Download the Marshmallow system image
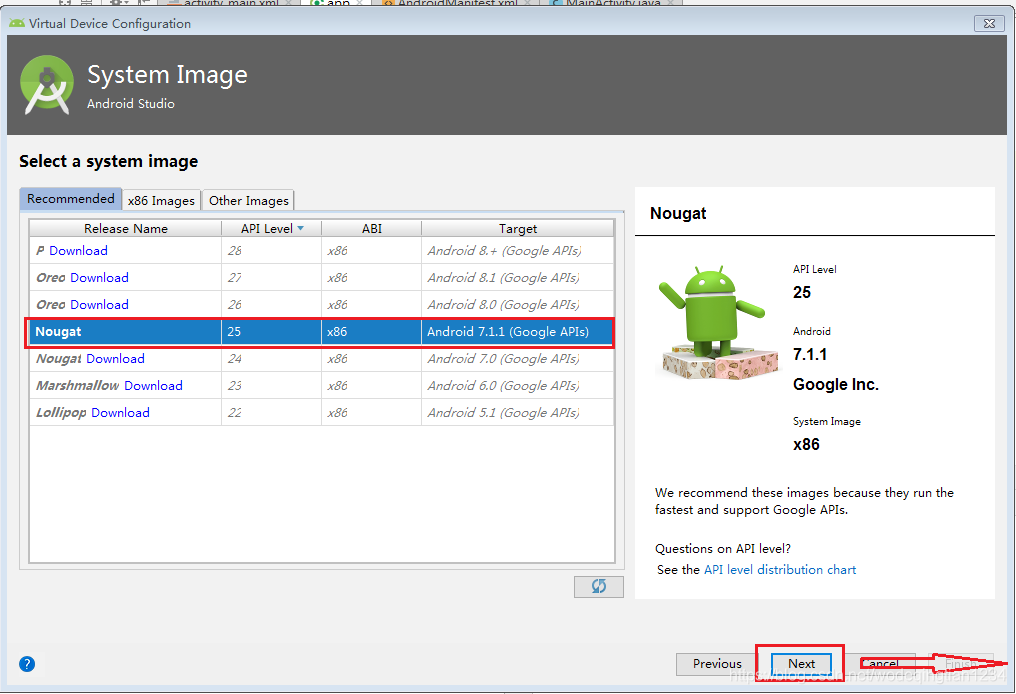Screen dimensions: 1016x694 tap(154, 386)
